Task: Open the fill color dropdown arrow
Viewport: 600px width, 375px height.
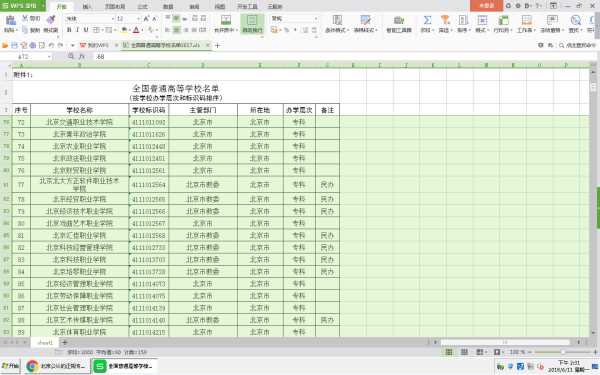Action: [129, 30]
